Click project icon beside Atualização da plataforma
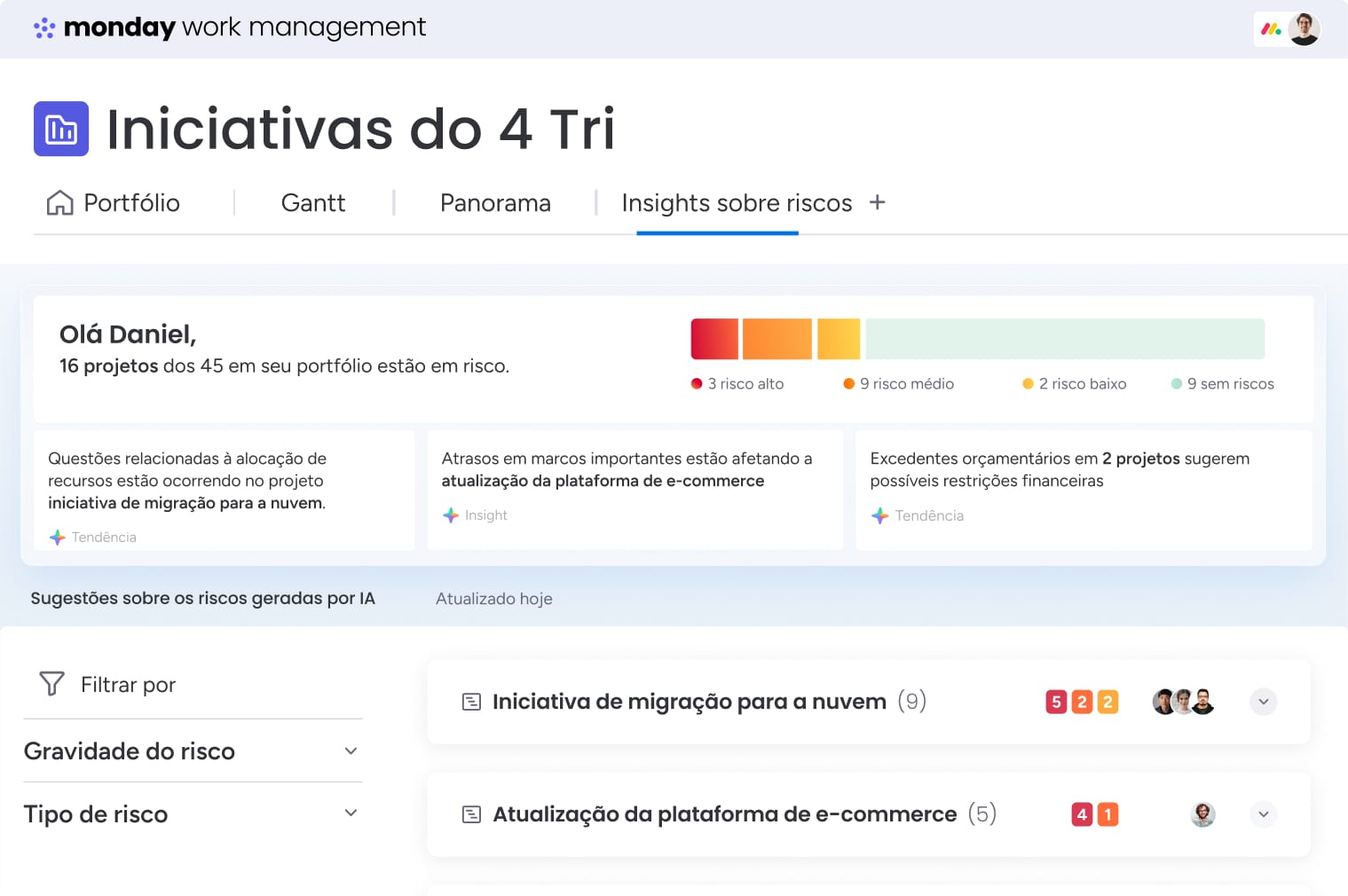 (x=472, y=814)
